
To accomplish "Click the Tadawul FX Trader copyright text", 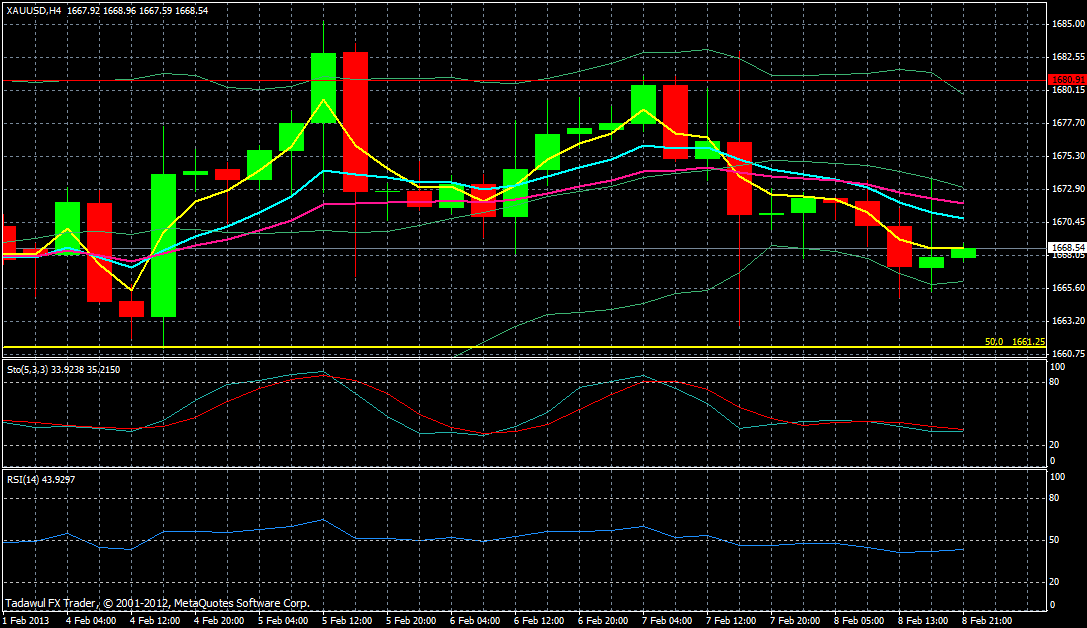I will (x=157, y=604).
